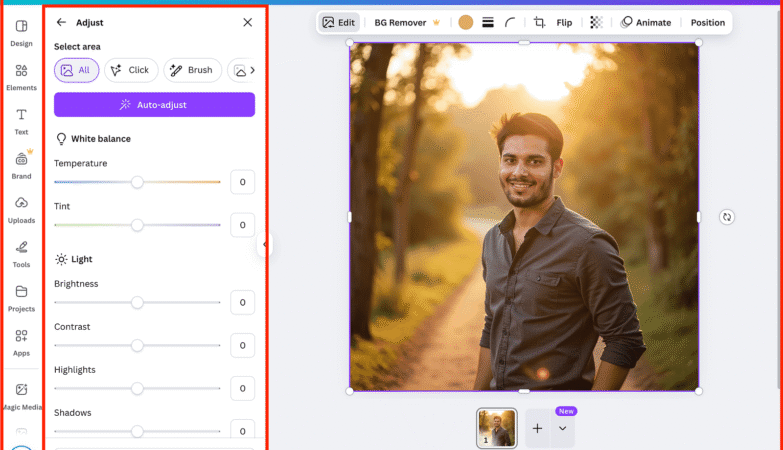Open the Projects sidebar panel
Screen dimensions: 783x450
click(21, 299)
